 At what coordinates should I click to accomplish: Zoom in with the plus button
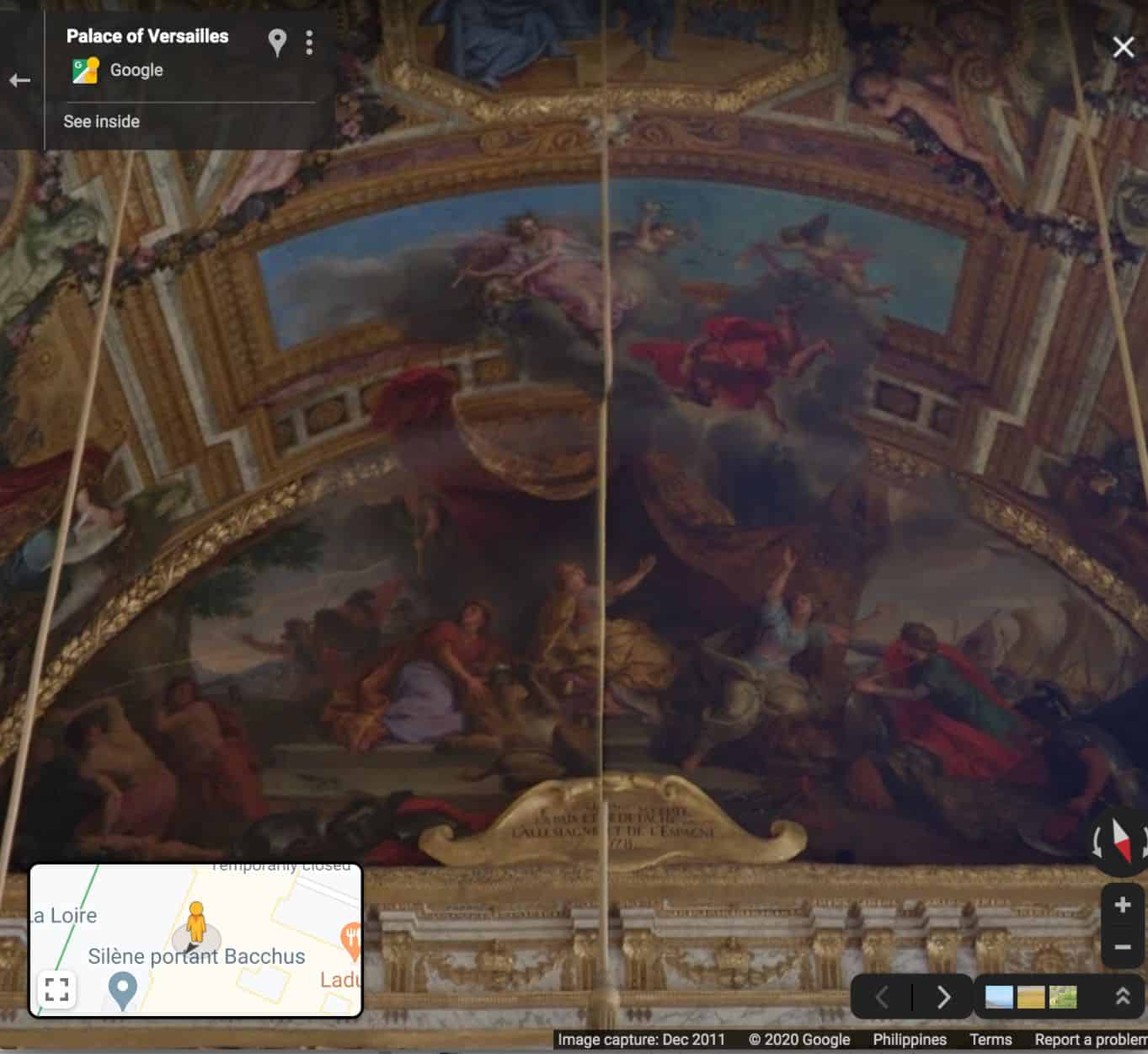coord(1123,905)
